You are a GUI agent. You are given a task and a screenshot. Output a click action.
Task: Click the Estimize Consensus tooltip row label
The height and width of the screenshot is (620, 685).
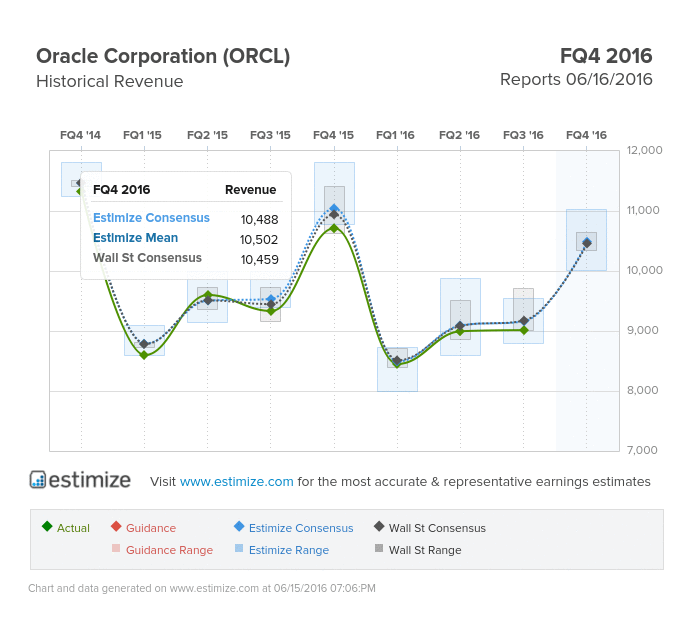coord(151,218)
